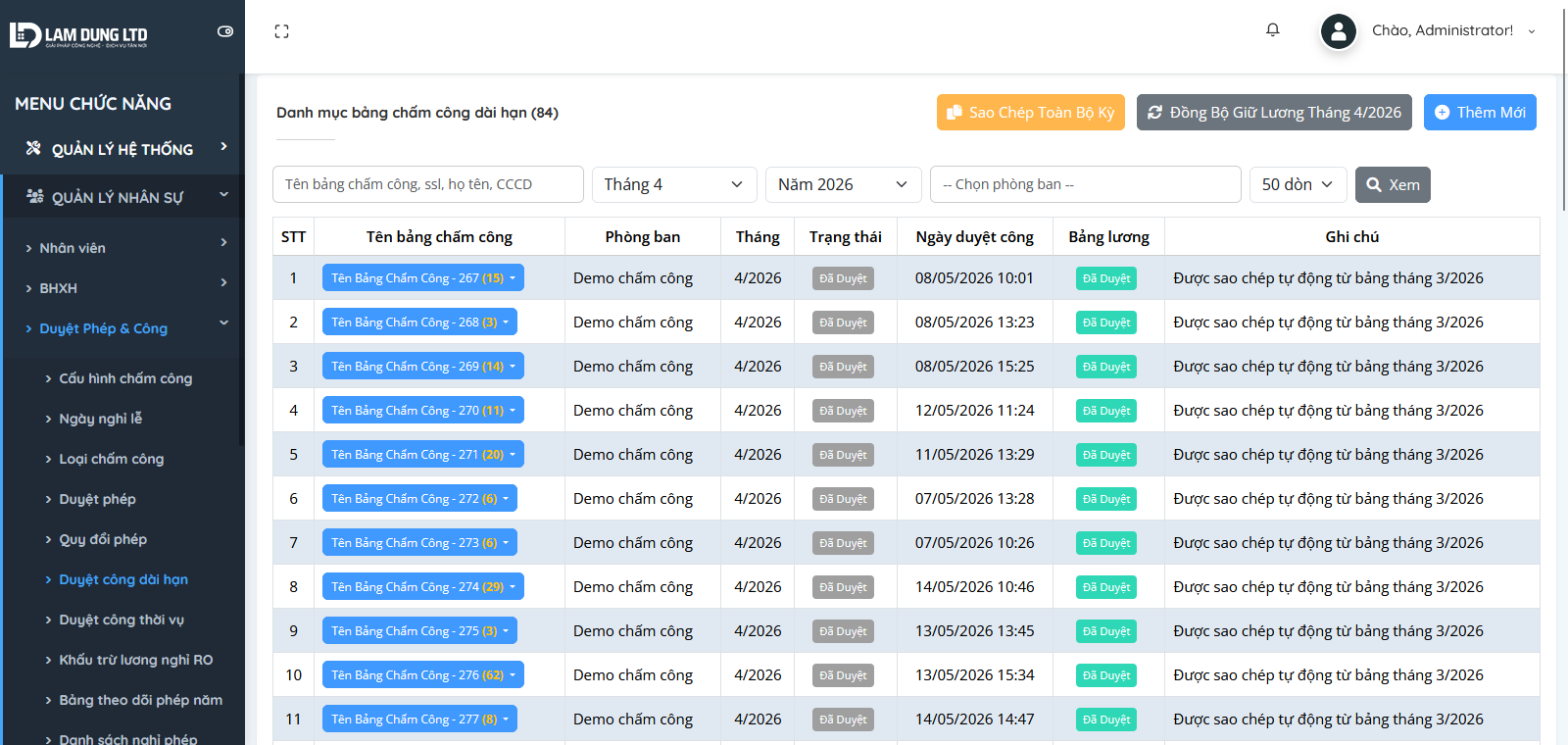Click approval date 08/05/2026 10:01
The image size is (1568, 745).
point(974,277)
